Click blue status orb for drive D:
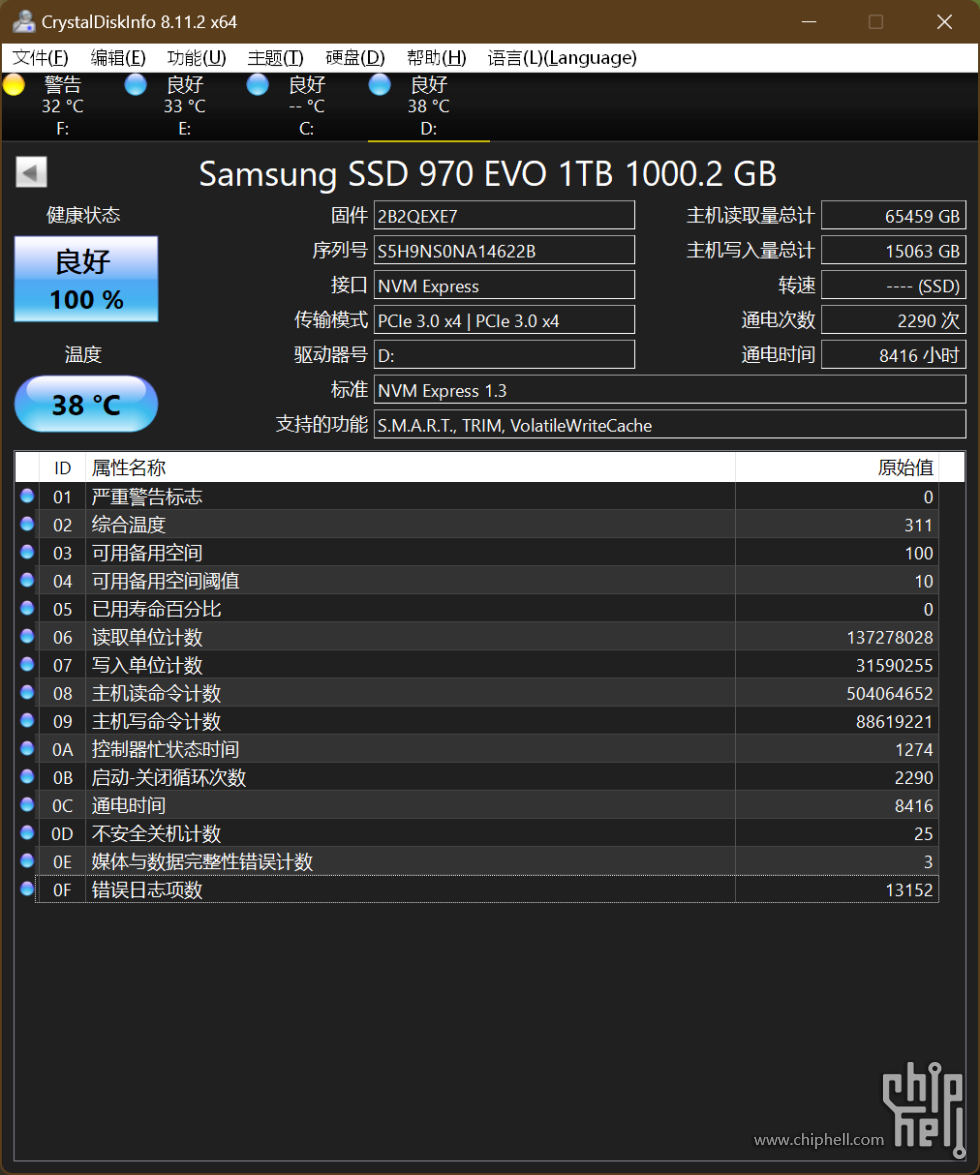 tap(380, 85)
